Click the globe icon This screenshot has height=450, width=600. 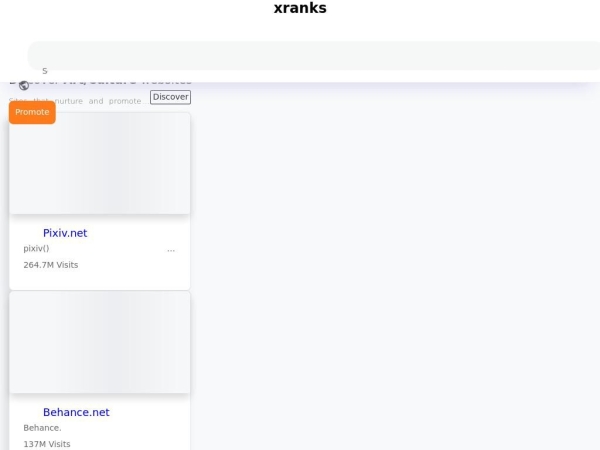(24, 86)
